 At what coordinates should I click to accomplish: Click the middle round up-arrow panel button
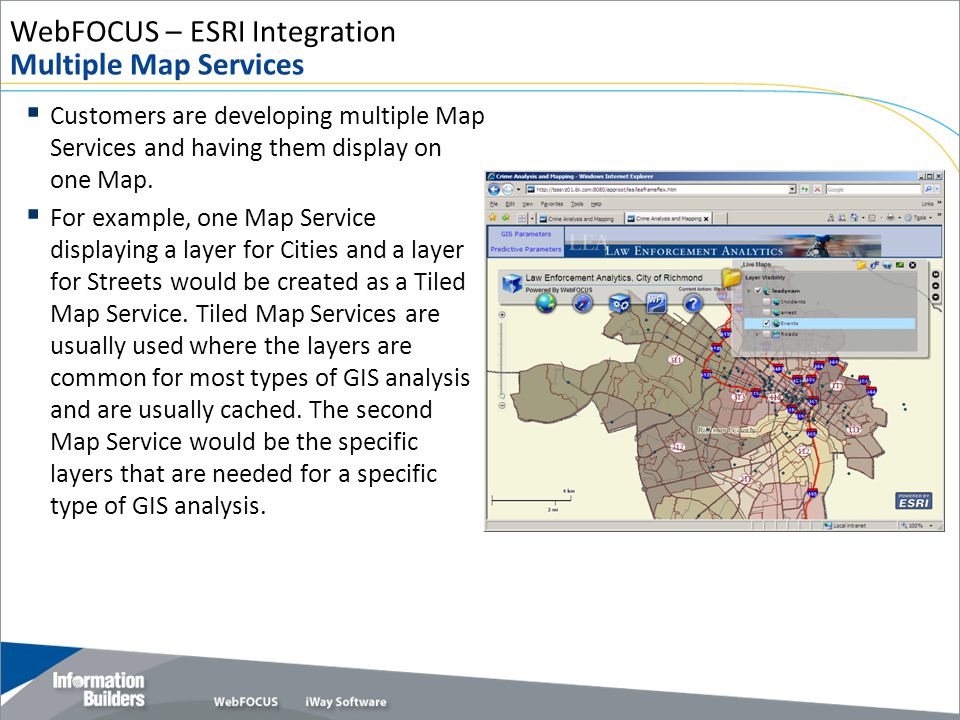tap(936, 286)
